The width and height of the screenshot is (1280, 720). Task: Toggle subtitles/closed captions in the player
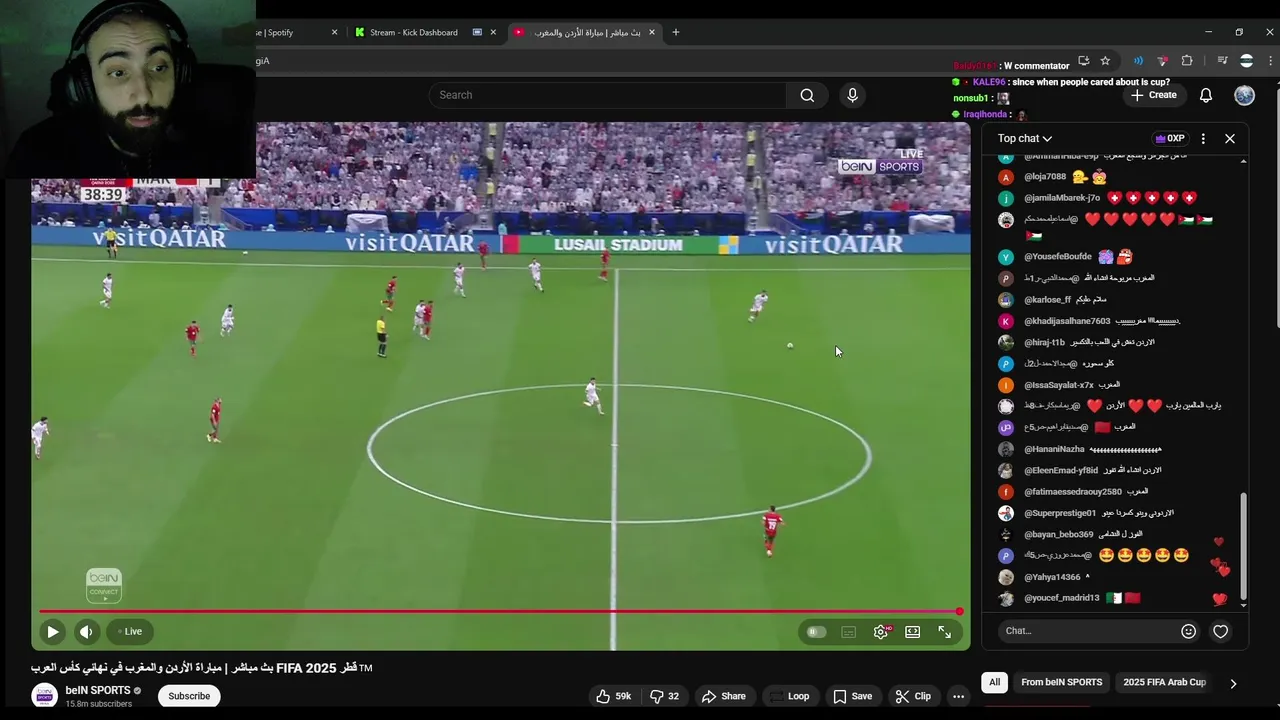[849, 632]
